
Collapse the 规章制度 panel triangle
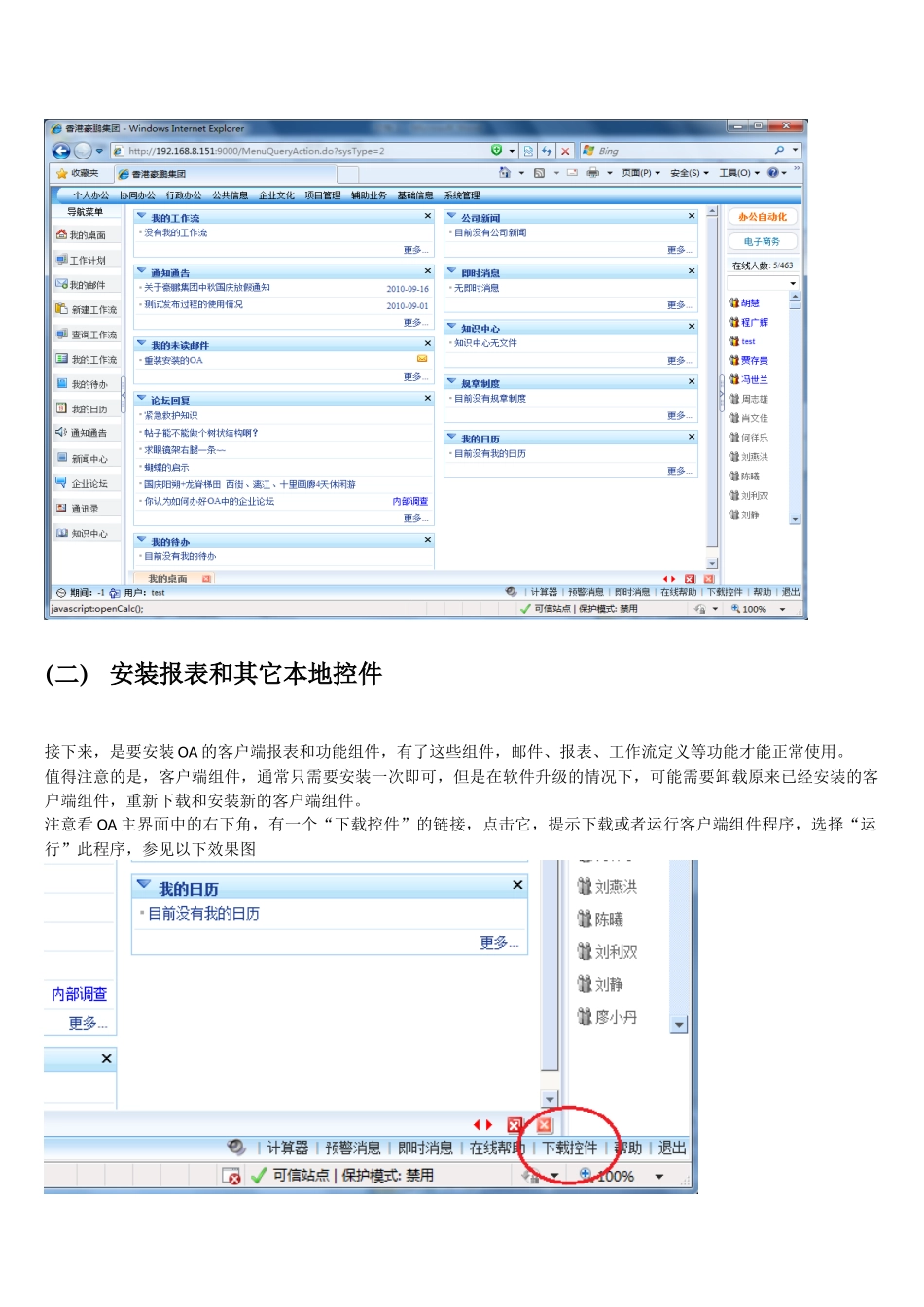click(x=451, y=381)
